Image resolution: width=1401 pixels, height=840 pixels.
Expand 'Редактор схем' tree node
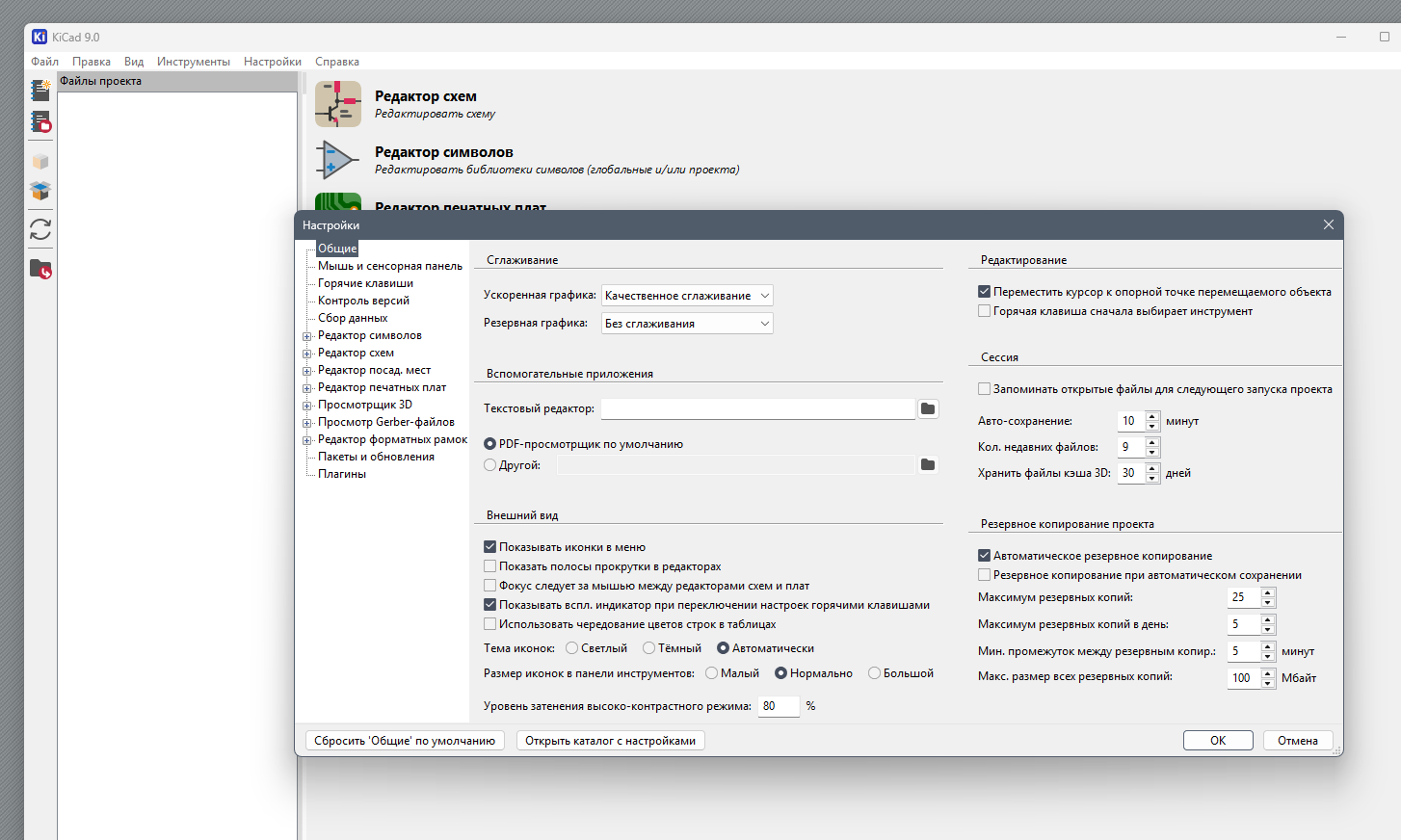(307, 354)
